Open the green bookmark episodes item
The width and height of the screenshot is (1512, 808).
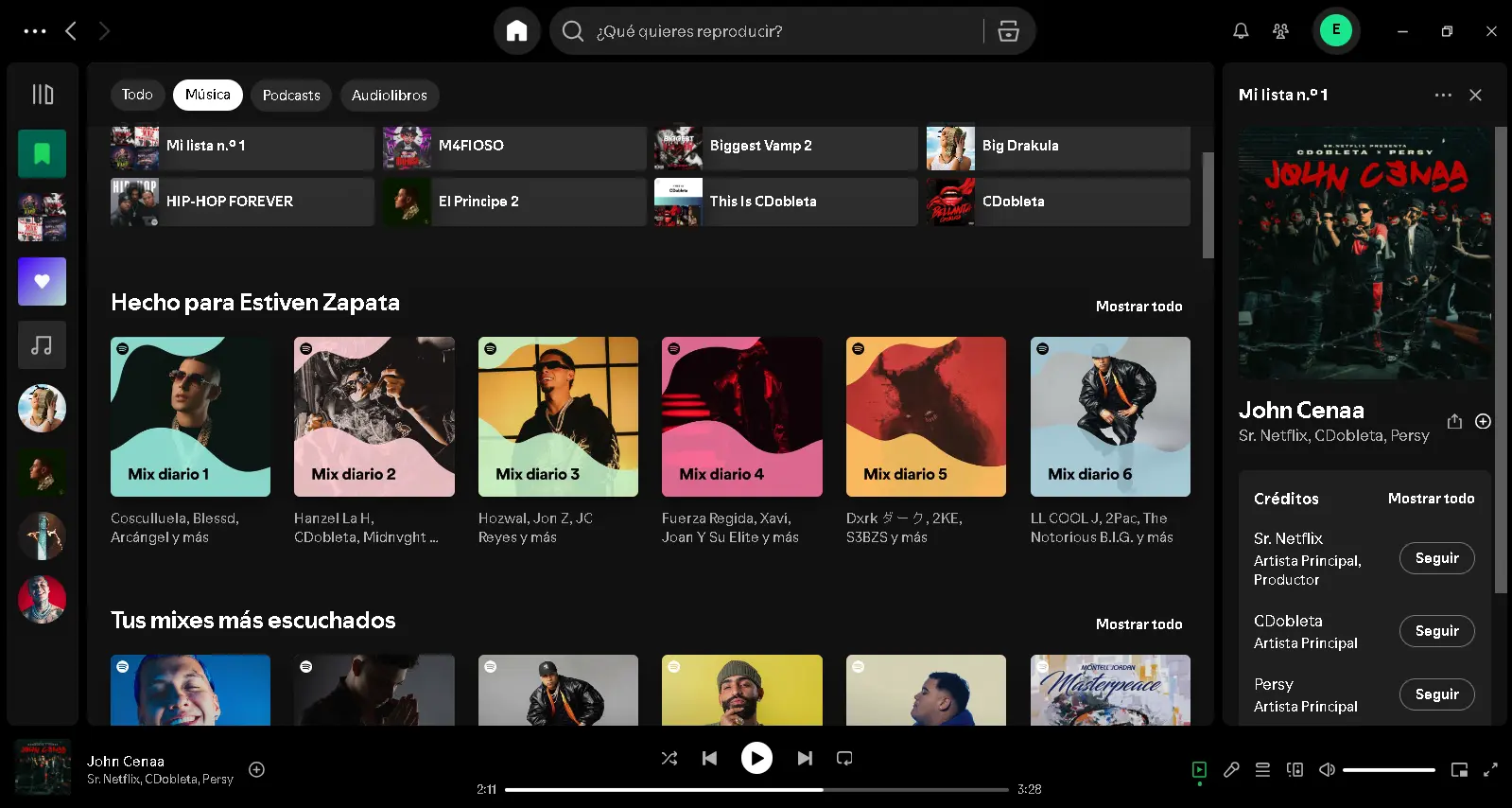tap(42, 153)
